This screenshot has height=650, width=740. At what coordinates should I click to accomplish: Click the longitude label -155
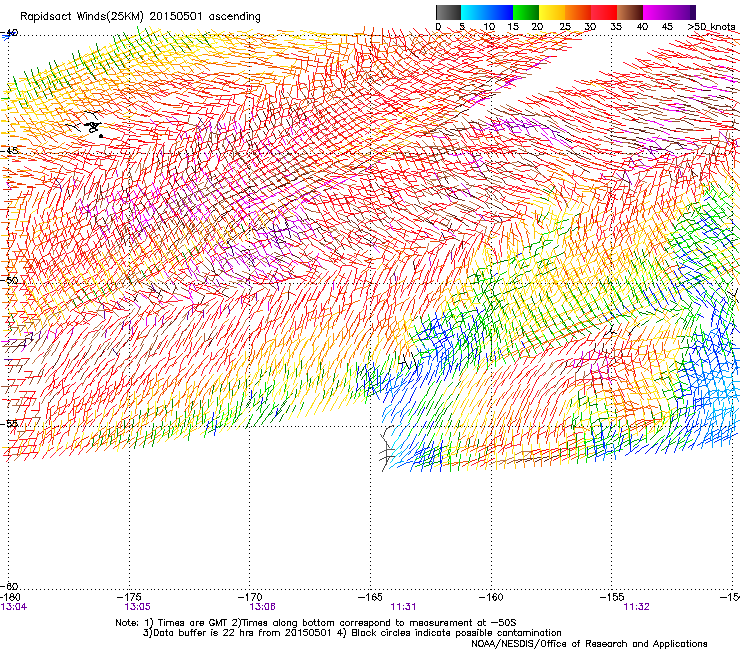pos(612,597)
